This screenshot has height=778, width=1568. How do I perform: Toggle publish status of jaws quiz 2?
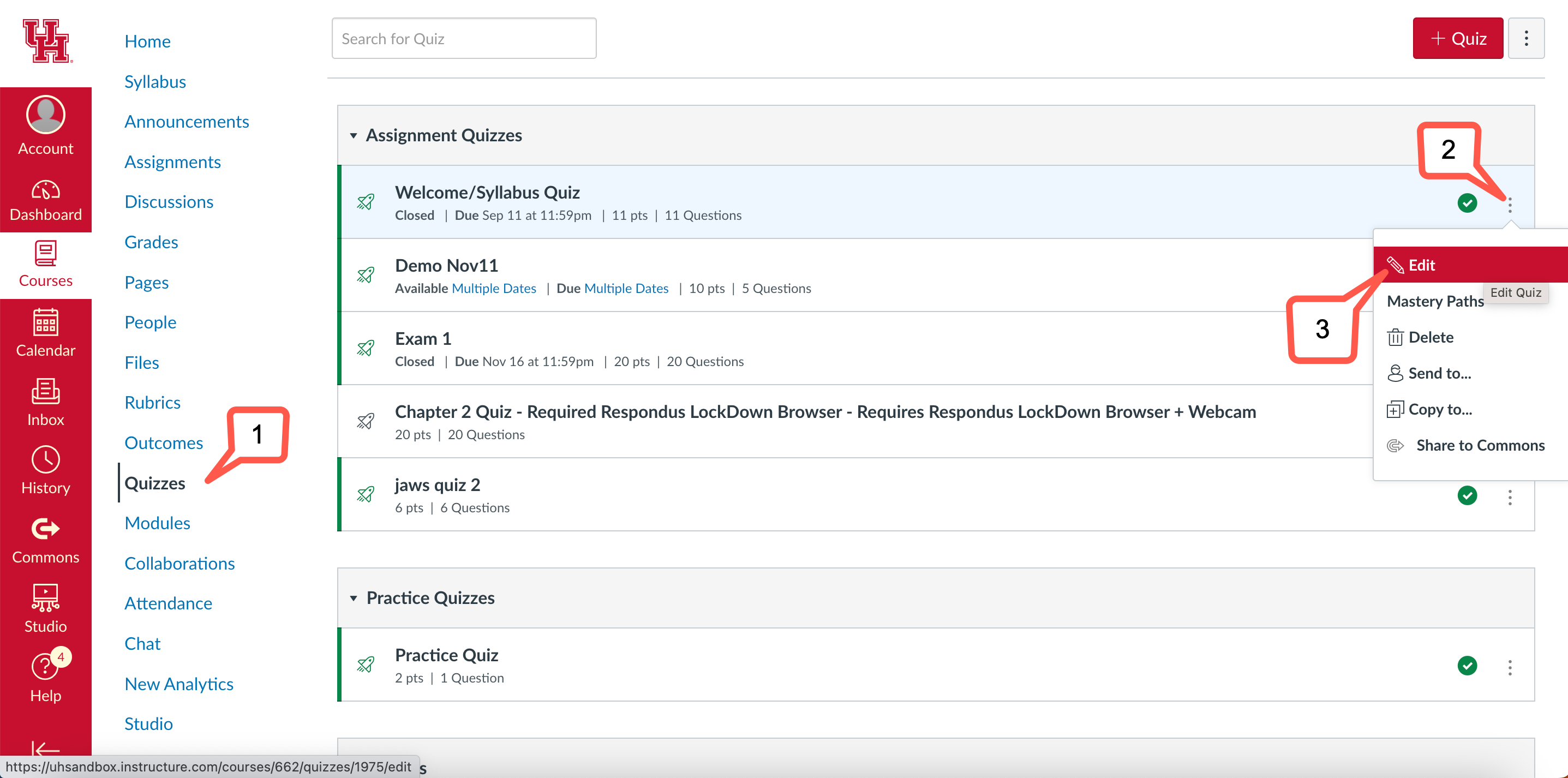pyautogui.click(x=1467, y=495)
